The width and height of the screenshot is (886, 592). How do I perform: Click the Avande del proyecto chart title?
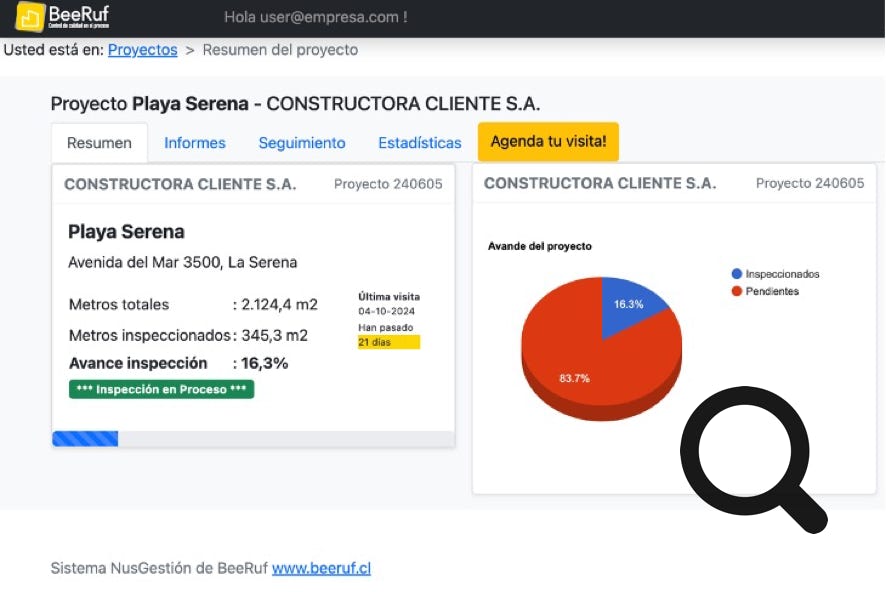click(x=540, y=246)
